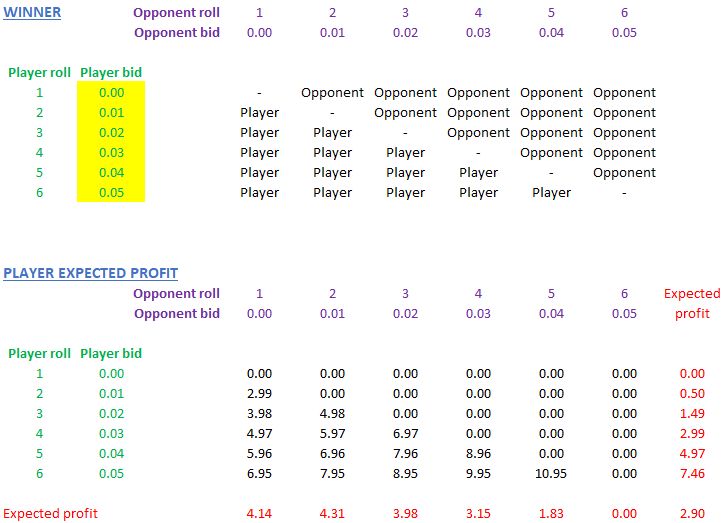Viewport: 725px width, 523px height.
Task: Click the red 1.49 expected profit value
Action: (x=692, y=413)
